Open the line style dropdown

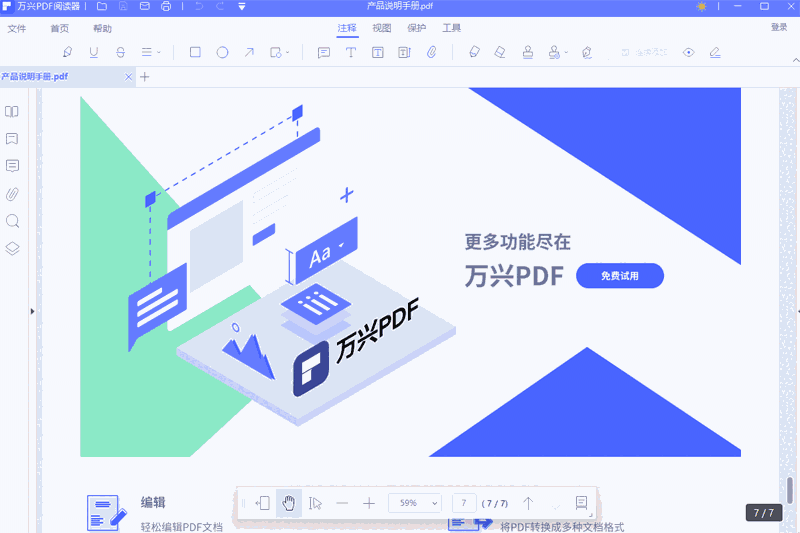151,52
